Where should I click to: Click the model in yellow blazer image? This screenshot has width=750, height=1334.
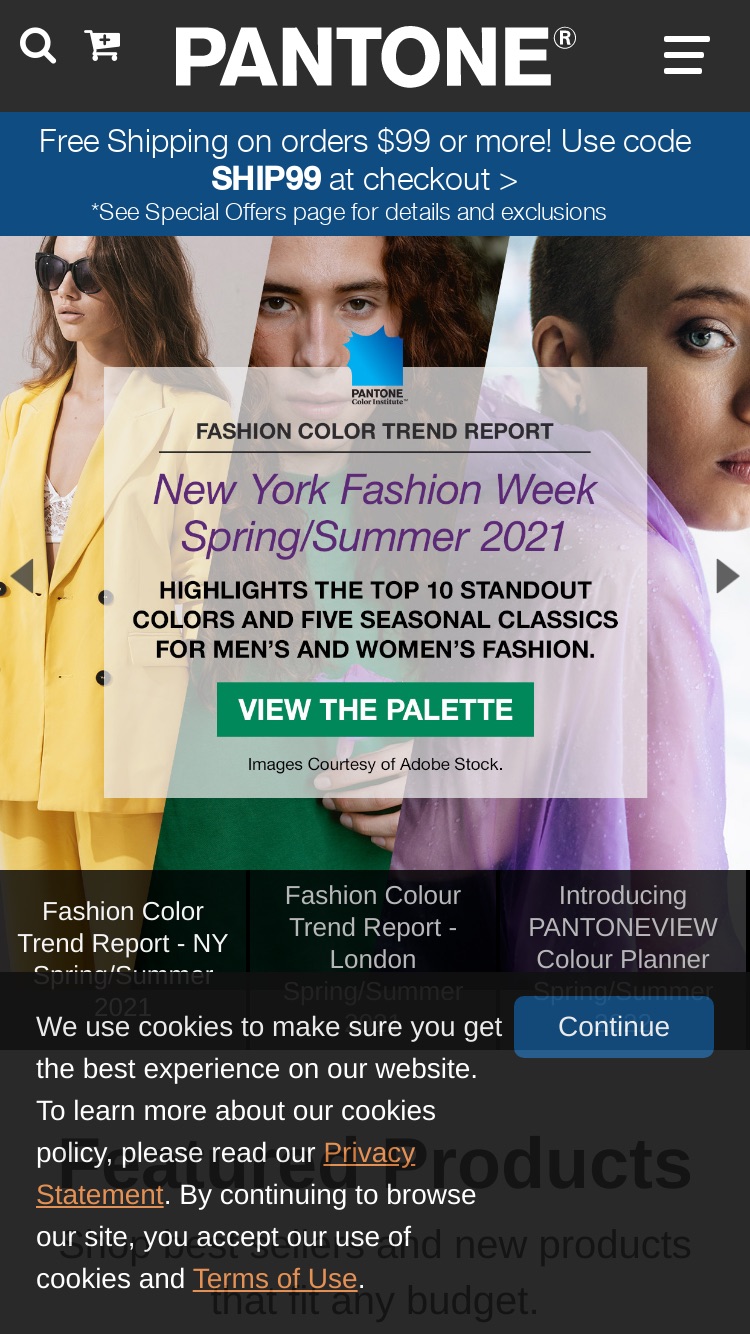60,550
